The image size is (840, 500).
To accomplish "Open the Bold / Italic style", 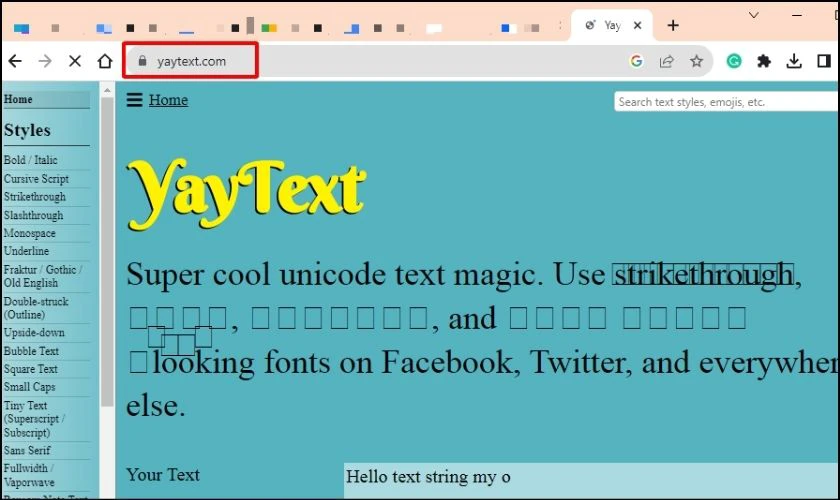I will pos(31,160).
